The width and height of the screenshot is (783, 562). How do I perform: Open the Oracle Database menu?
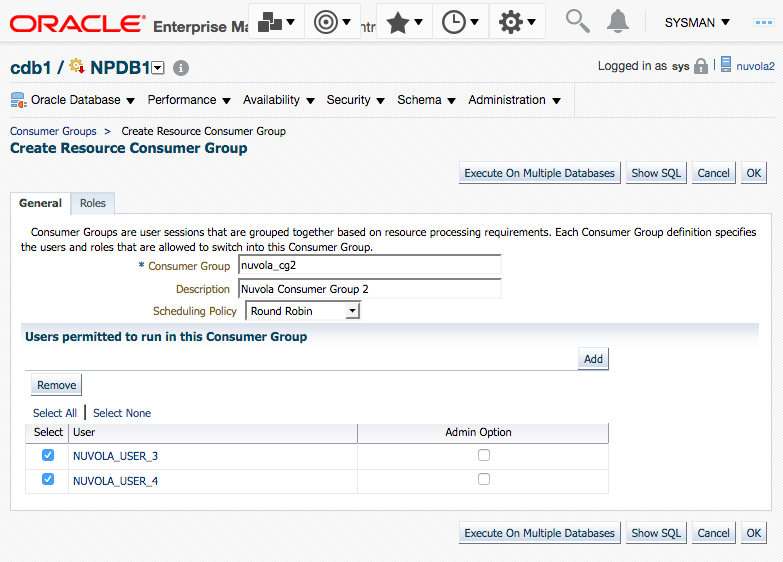(82, 100)
